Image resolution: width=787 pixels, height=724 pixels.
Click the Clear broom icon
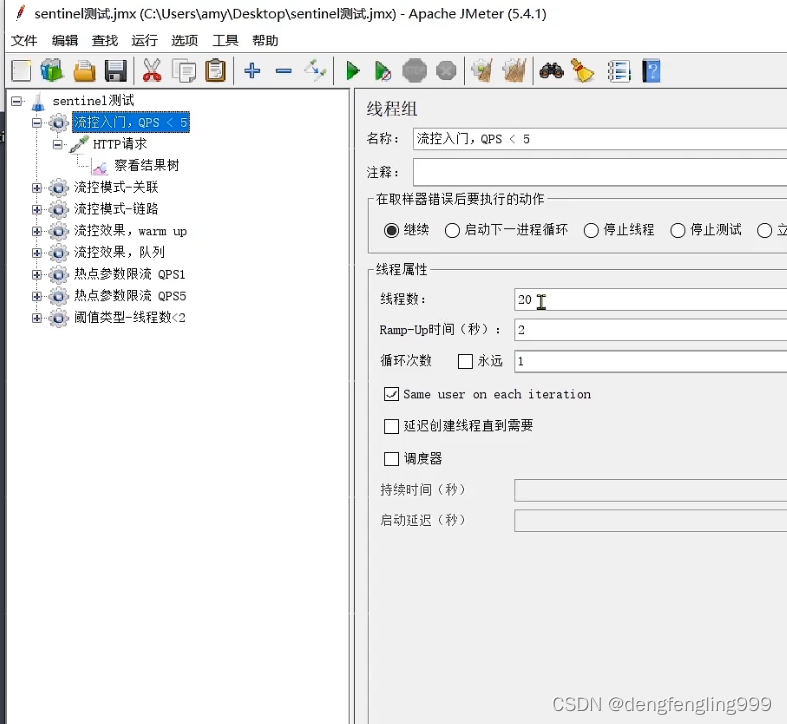(482, 71)
